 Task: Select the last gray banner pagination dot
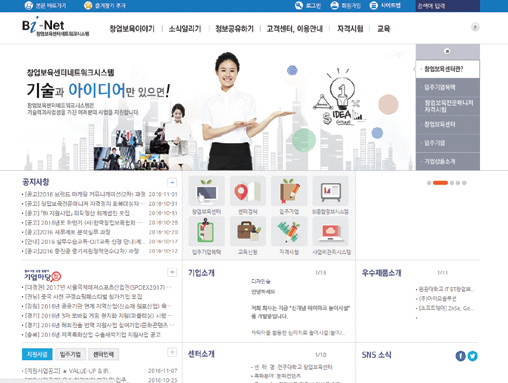pyautogui.click(x=464, y=183)
